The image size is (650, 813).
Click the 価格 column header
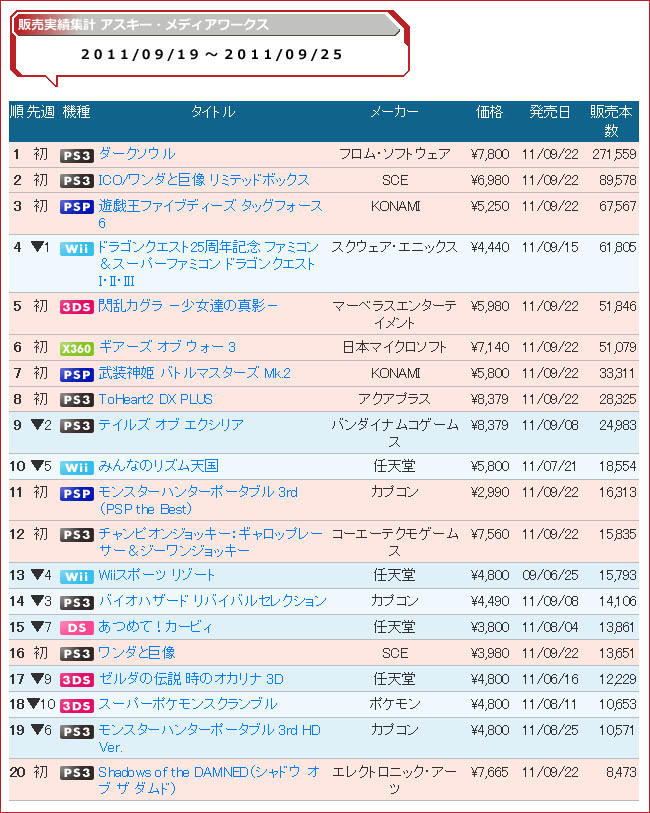point(489,111)
